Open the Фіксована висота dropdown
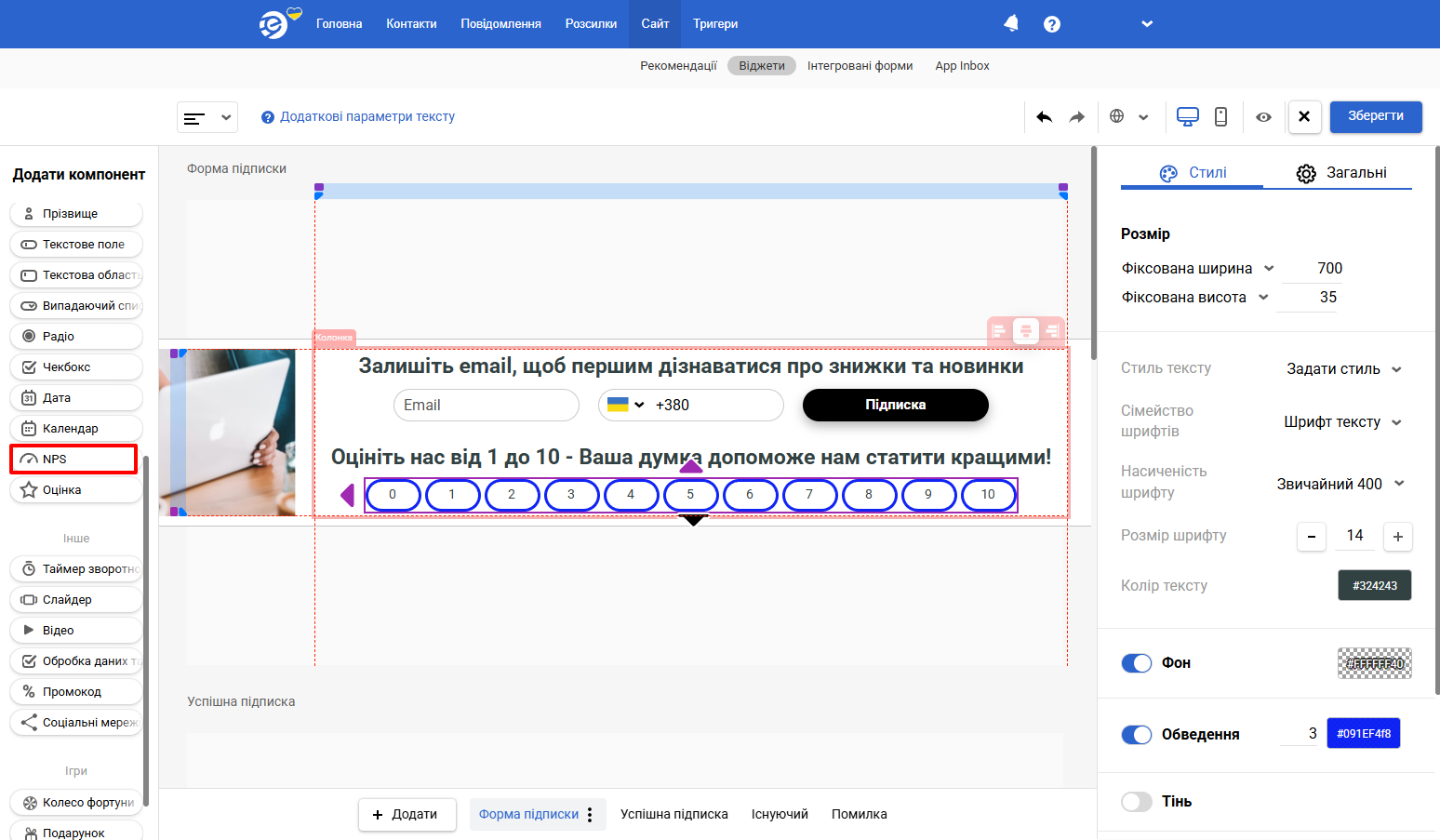The height and width of the screenshot is (840, 1440). [x=1195, y=298]
